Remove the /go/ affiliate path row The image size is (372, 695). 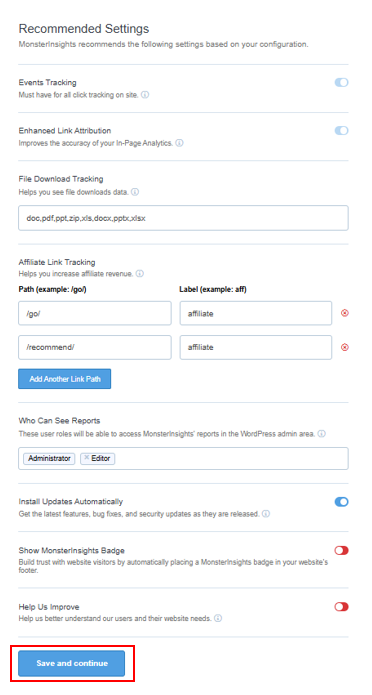tap(345, 313)
